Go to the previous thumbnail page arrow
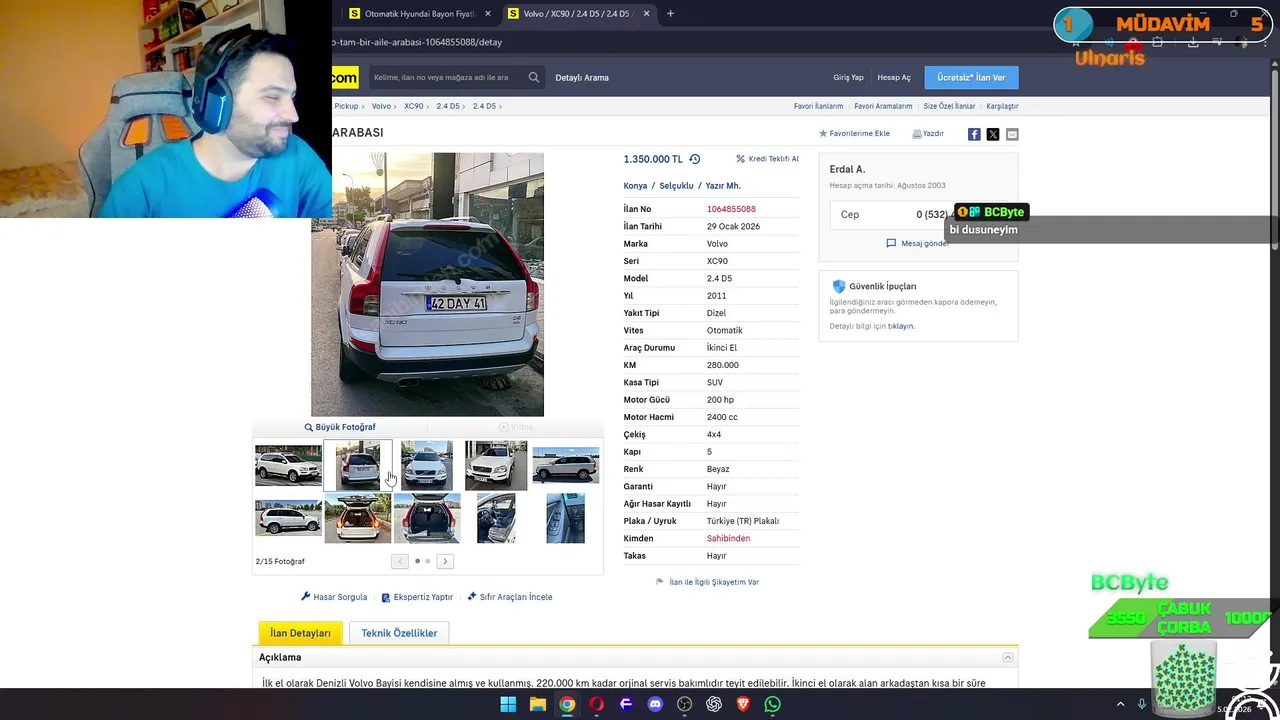Screen dimensions: 1280x720 [x=399, y=561]
